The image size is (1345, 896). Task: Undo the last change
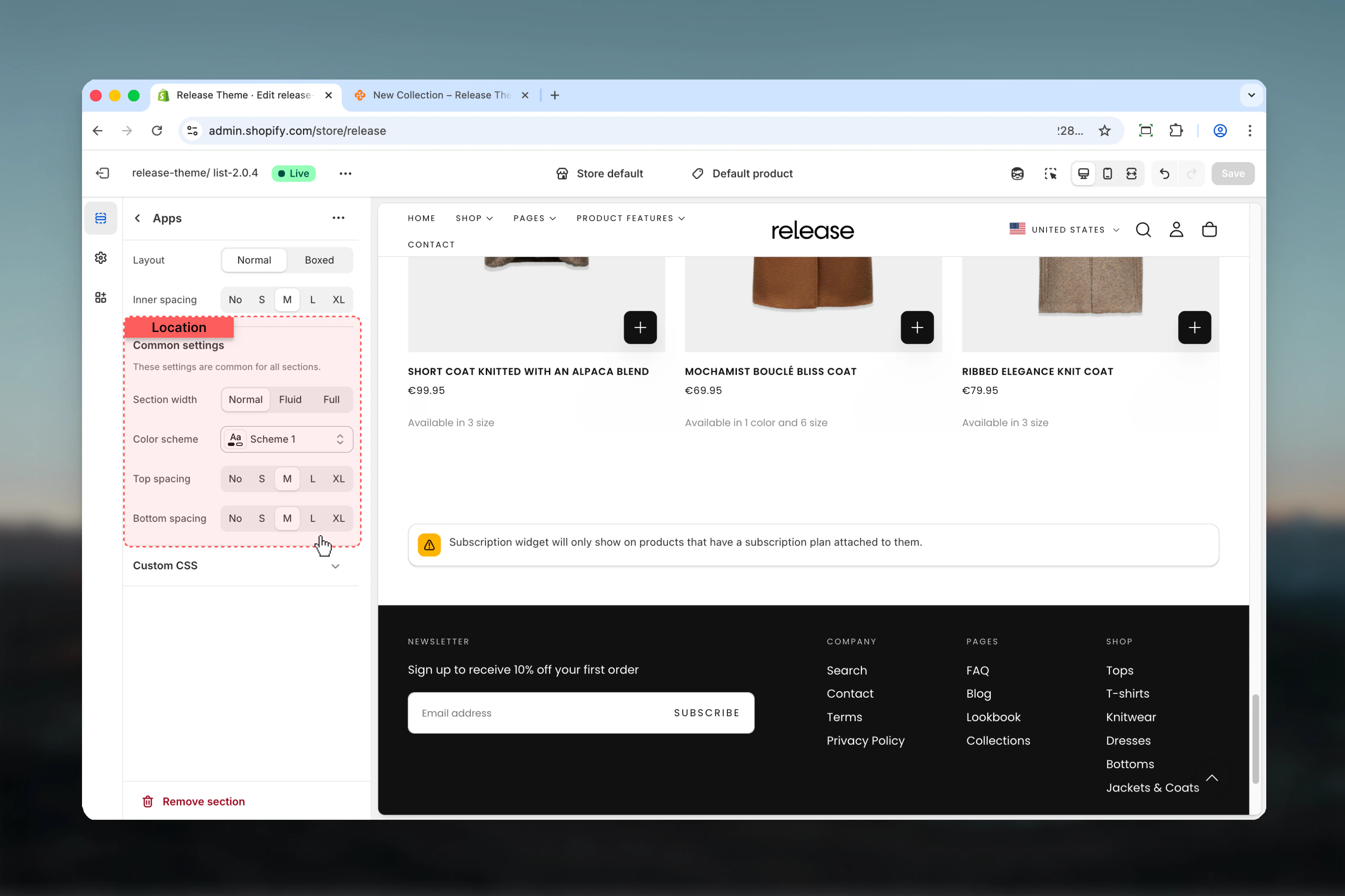[x=1165, y=173]
